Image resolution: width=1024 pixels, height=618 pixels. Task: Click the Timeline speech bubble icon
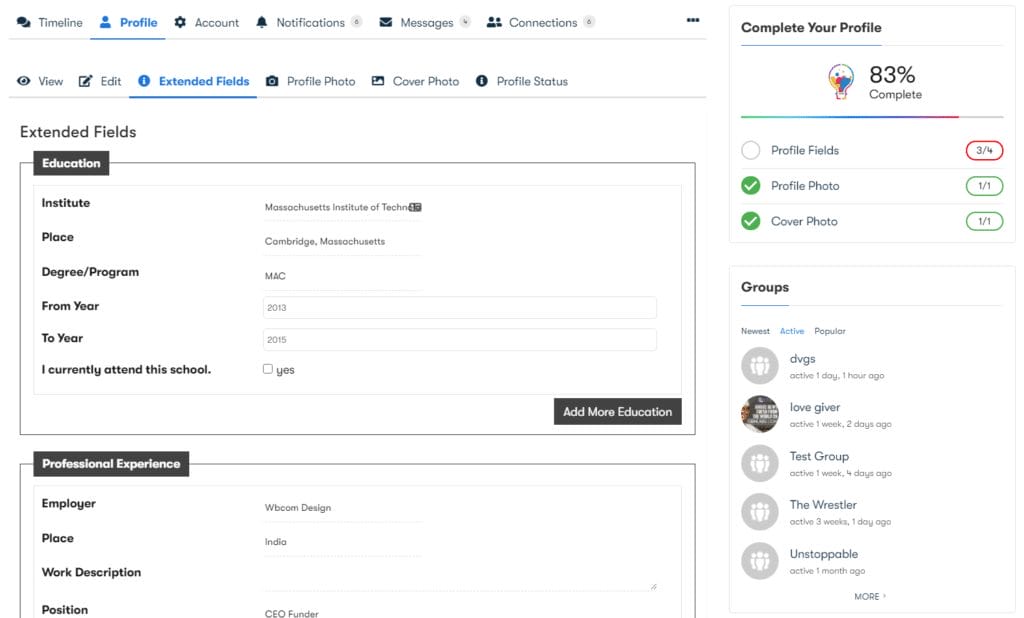click(x=24, y=22)
